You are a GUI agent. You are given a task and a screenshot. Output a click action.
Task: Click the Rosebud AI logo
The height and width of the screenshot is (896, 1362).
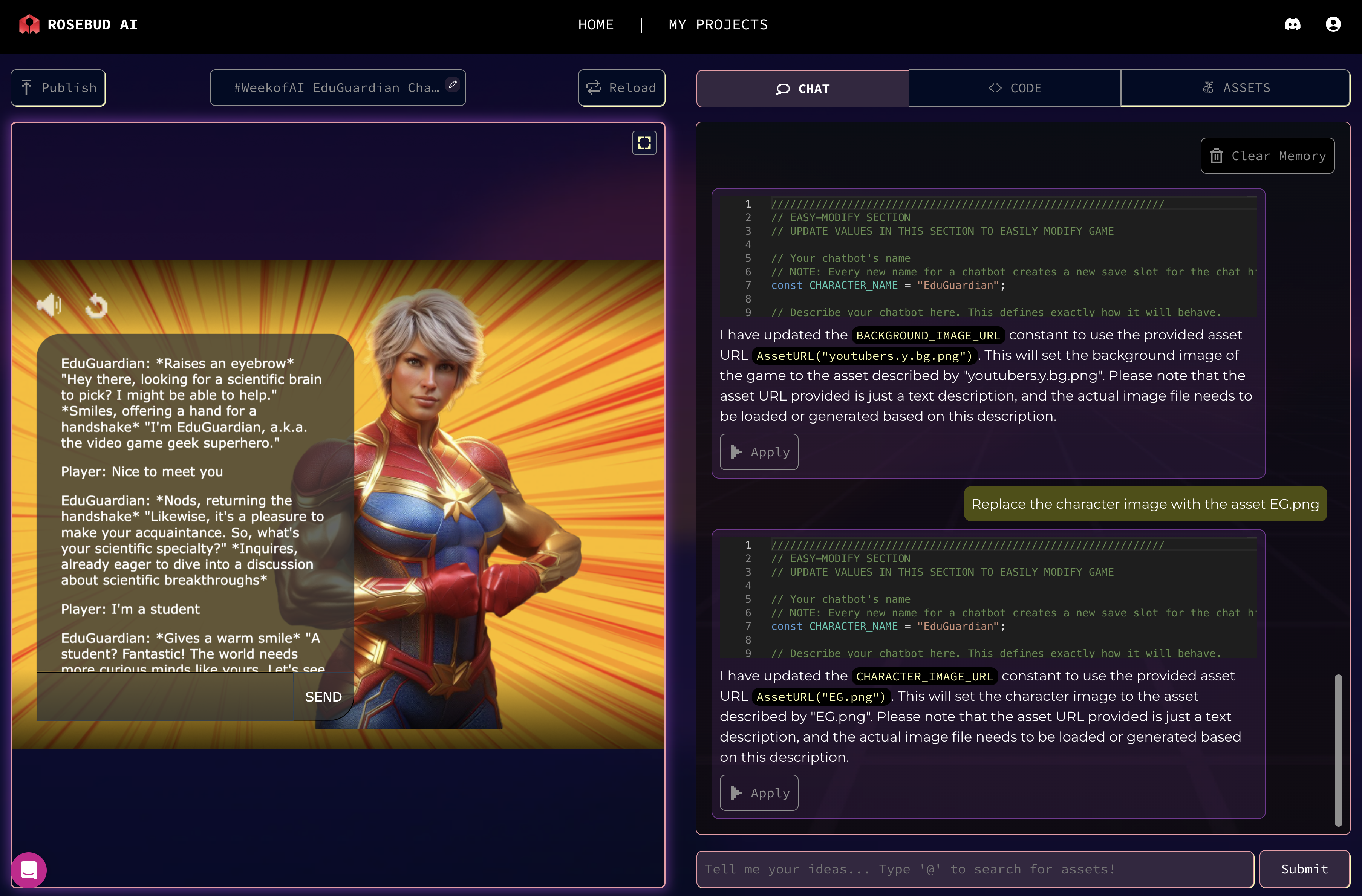click(78, 24)
